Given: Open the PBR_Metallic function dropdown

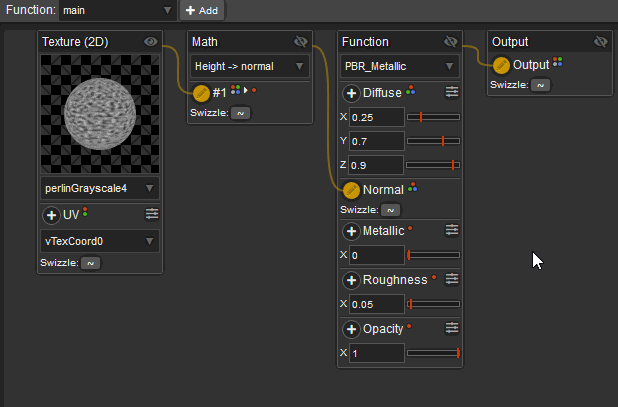Looking at the screenshot, I should (x=400, y=66).
